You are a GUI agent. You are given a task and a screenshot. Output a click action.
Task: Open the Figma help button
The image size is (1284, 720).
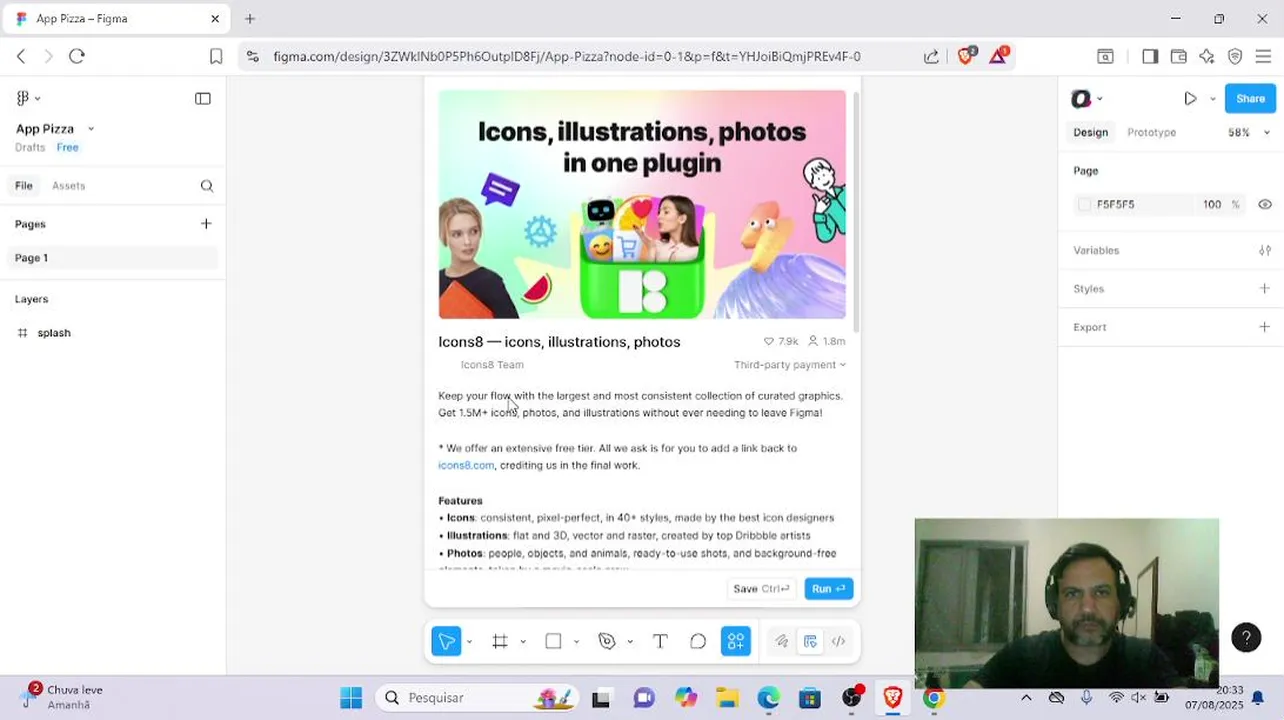pos(1246,637)
